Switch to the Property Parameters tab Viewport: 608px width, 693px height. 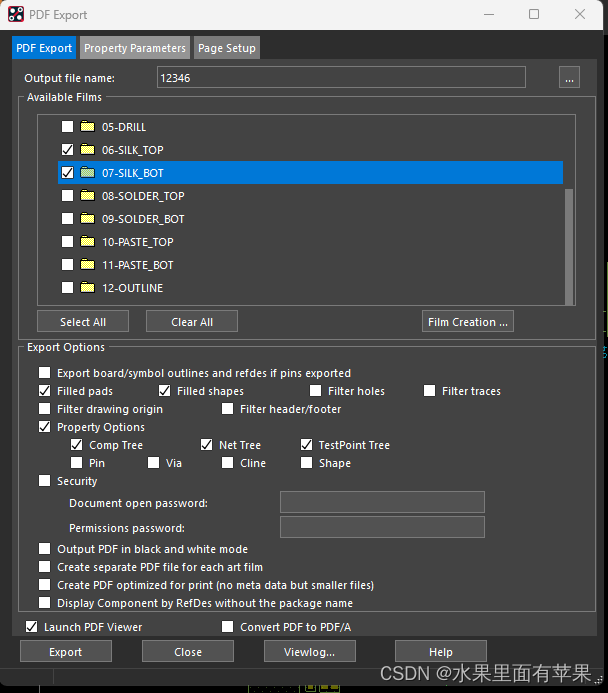pos(135,48)
